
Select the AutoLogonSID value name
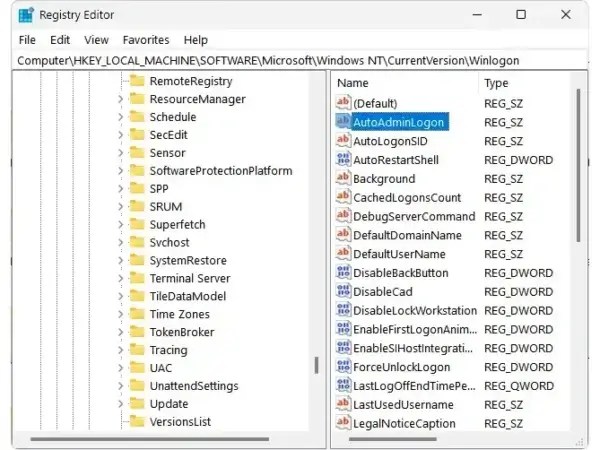click(390, 141)
